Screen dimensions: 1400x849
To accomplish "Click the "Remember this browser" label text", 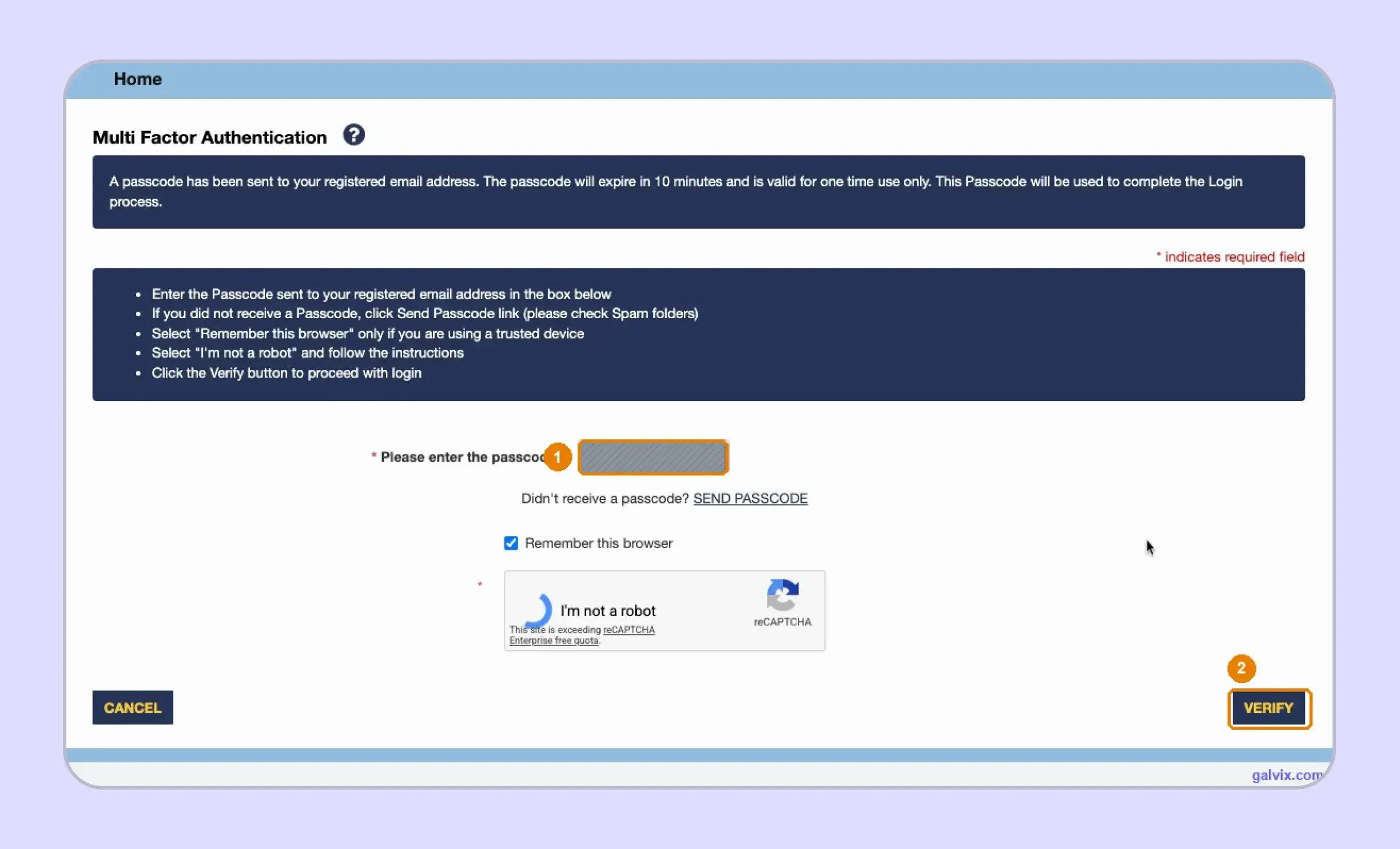I will (x=599, y=543).
